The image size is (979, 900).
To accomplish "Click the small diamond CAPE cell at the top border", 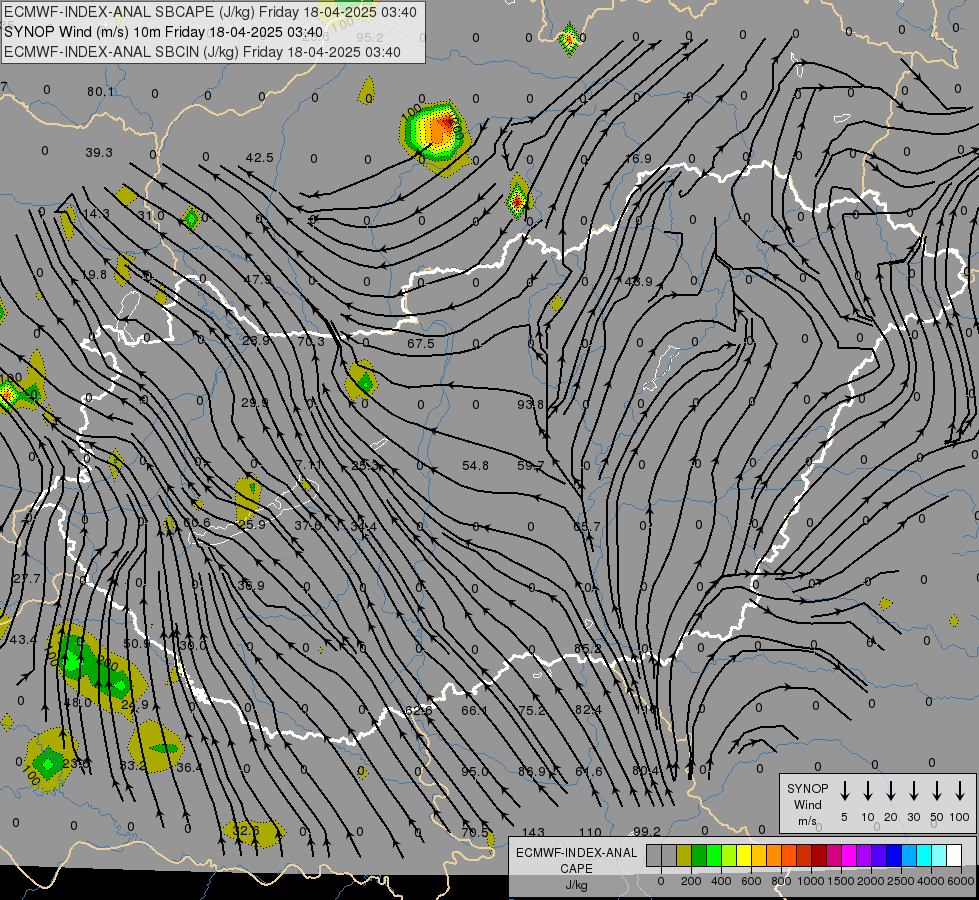I will pos(569,39).
